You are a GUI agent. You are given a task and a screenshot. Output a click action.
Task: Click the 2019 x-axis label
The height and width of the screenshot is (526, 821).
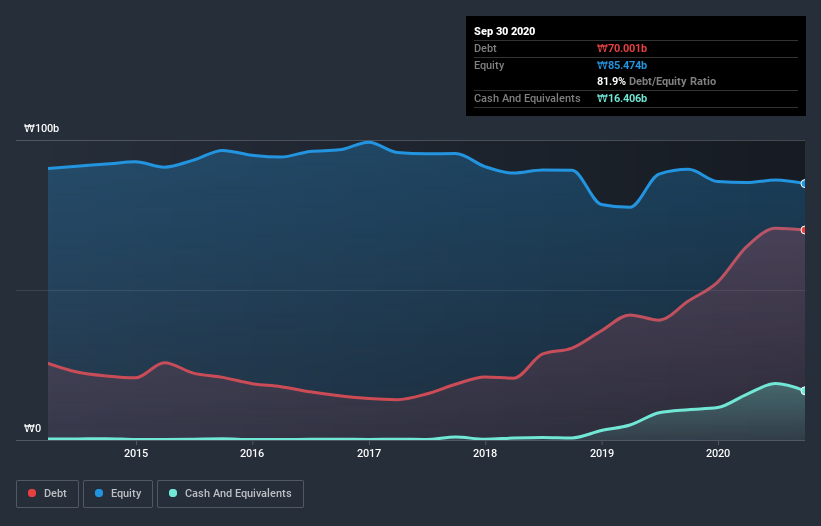tap(602, 453)
